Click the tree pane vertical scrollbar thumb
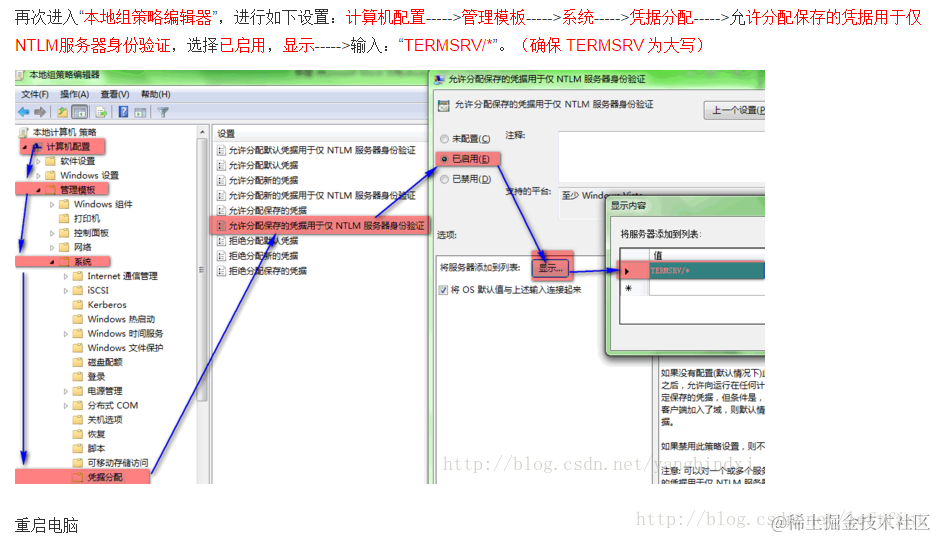937x539 pixels. [202, 269]
